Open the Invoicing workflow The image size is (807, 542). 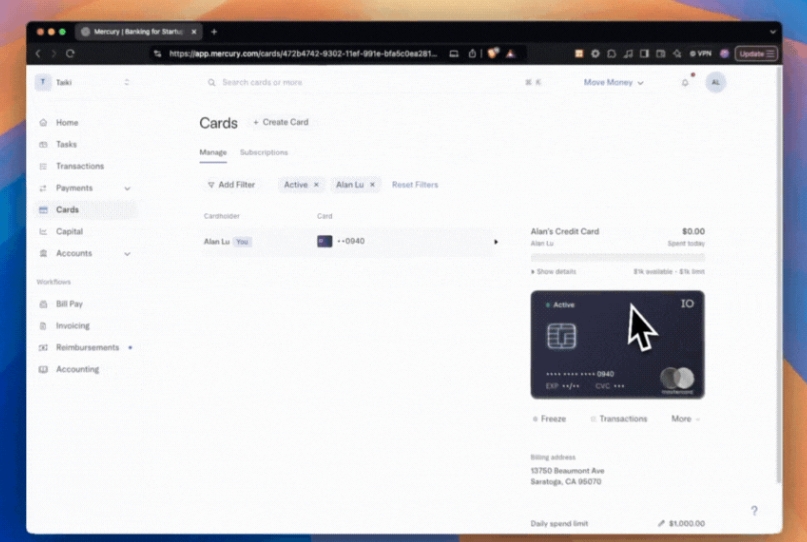click(x=72, y=326)
